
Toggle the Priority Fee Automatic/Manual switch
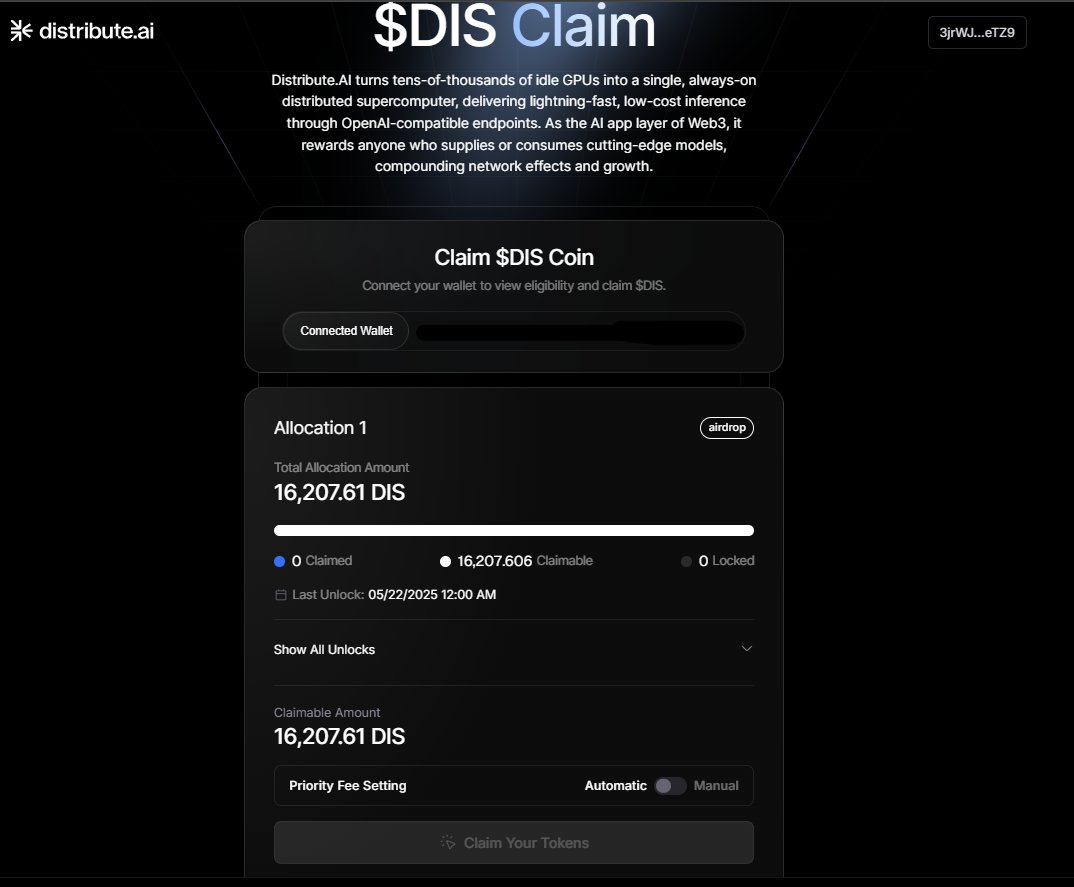coord(670,786)
